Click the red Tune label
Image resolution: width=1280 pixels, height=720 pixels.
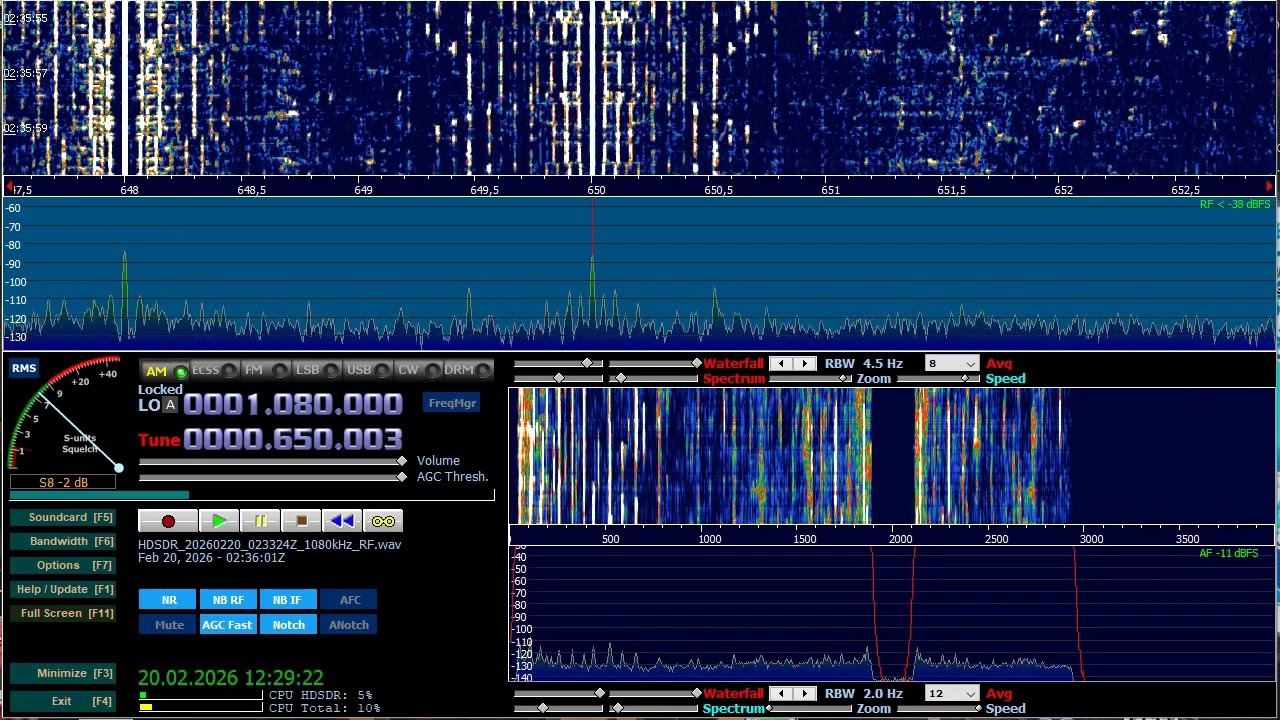pos(159,440)
